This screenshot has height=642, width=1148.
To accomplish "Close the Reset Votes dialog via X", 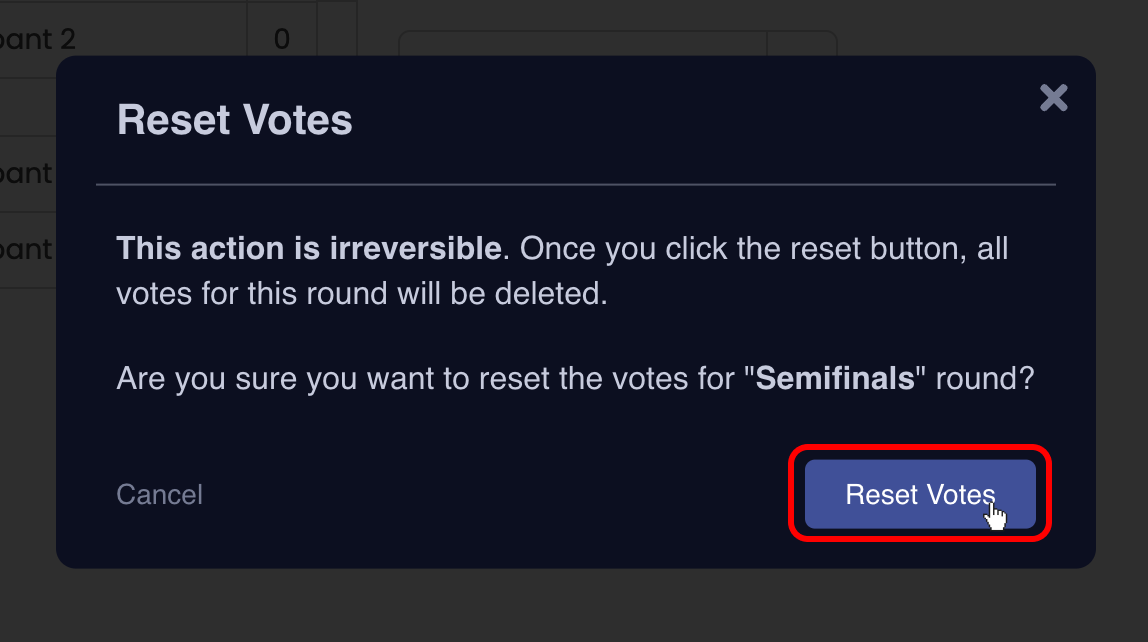I will pos(1053,98).
